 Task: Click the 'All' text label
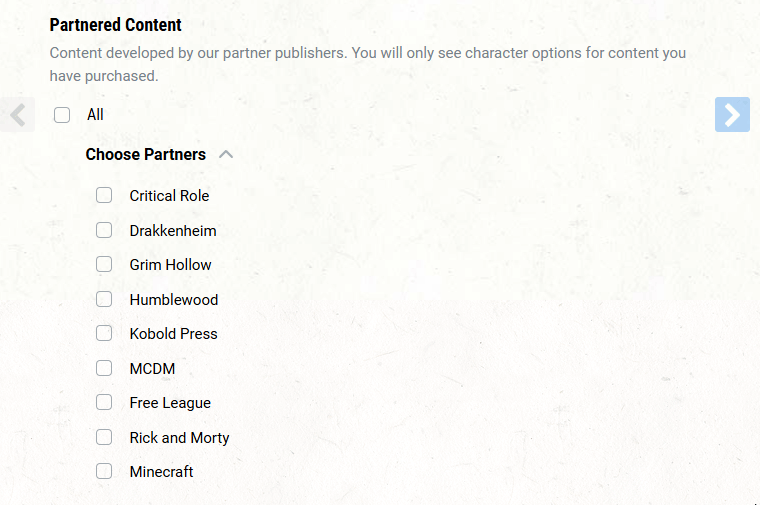(95, 115)
